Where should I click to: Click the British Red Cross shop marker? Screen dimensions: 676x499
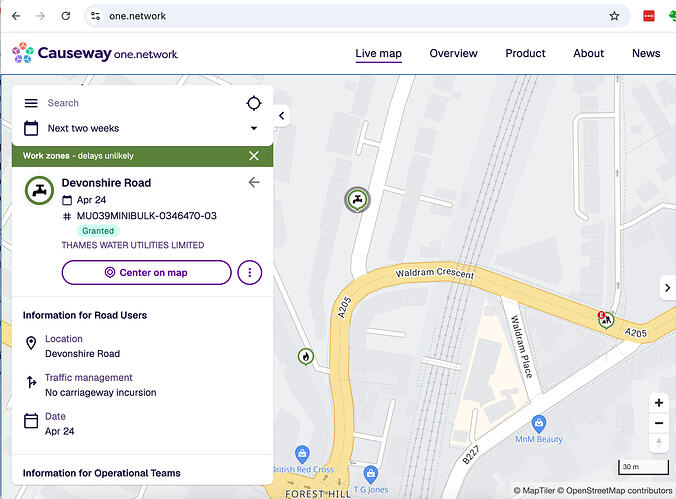(302, 454)
